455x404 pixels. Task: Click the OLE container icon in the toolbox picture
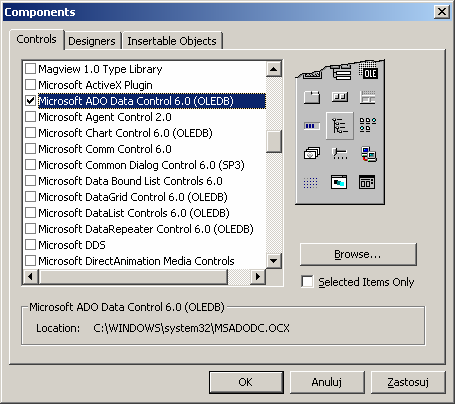370,71
